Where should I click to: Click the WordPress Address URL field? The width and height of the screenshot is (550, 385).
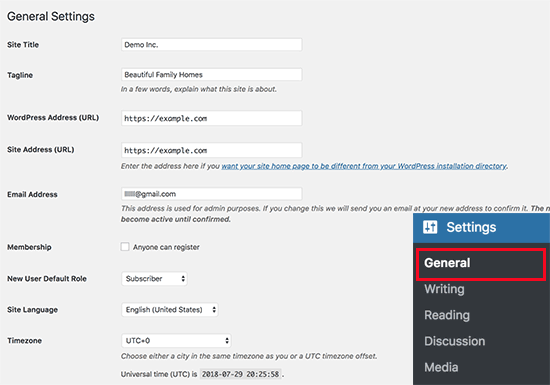tap(212, 118)
